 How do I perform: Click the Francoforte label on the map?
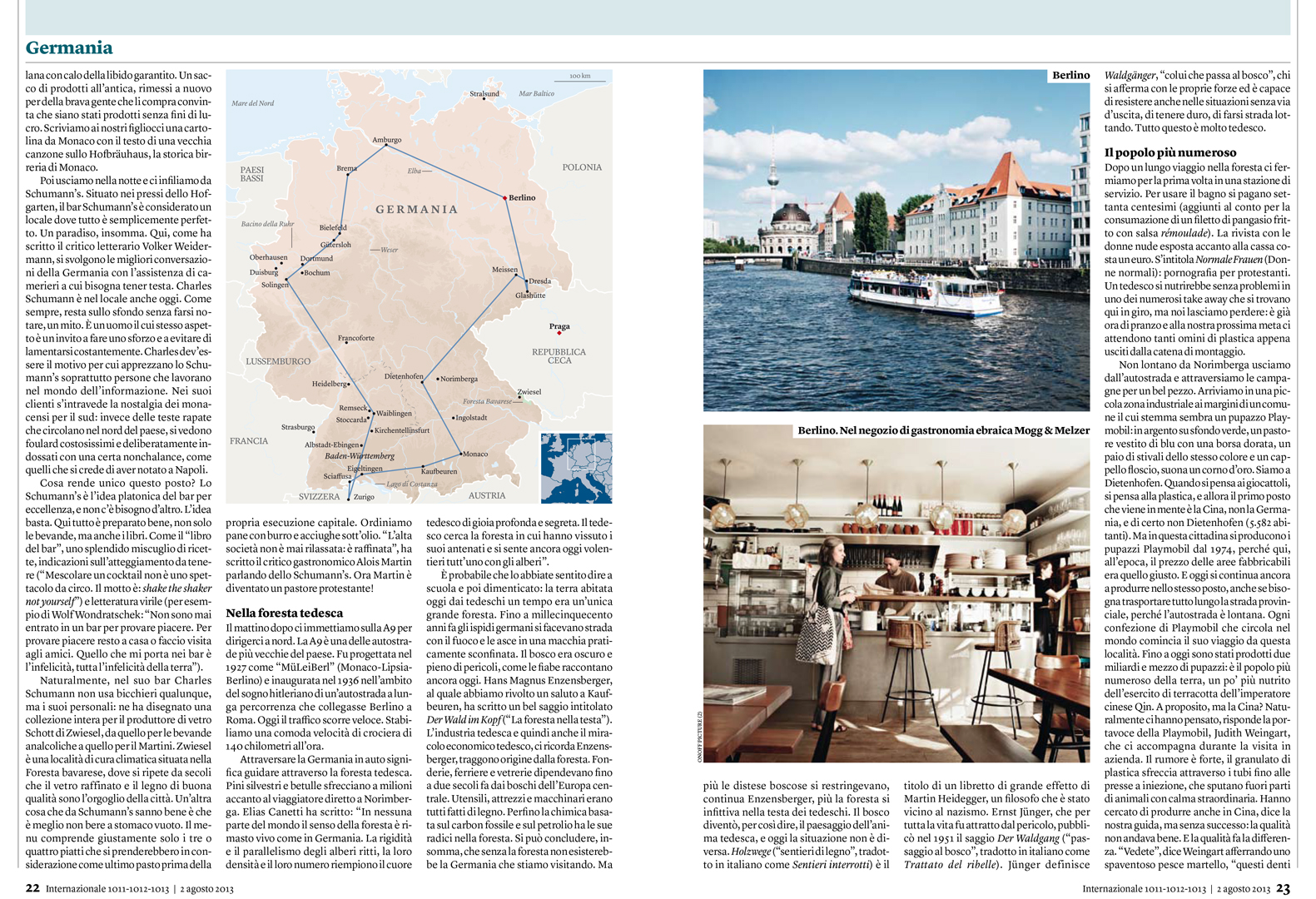click(355, 338)
